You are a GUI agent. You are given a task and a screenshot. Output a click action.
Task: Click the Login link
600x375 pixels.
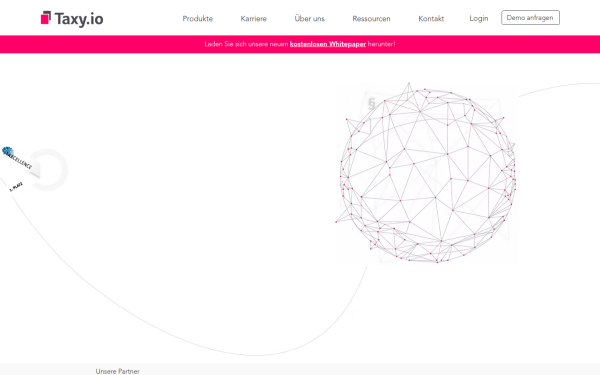click(479, 18)
